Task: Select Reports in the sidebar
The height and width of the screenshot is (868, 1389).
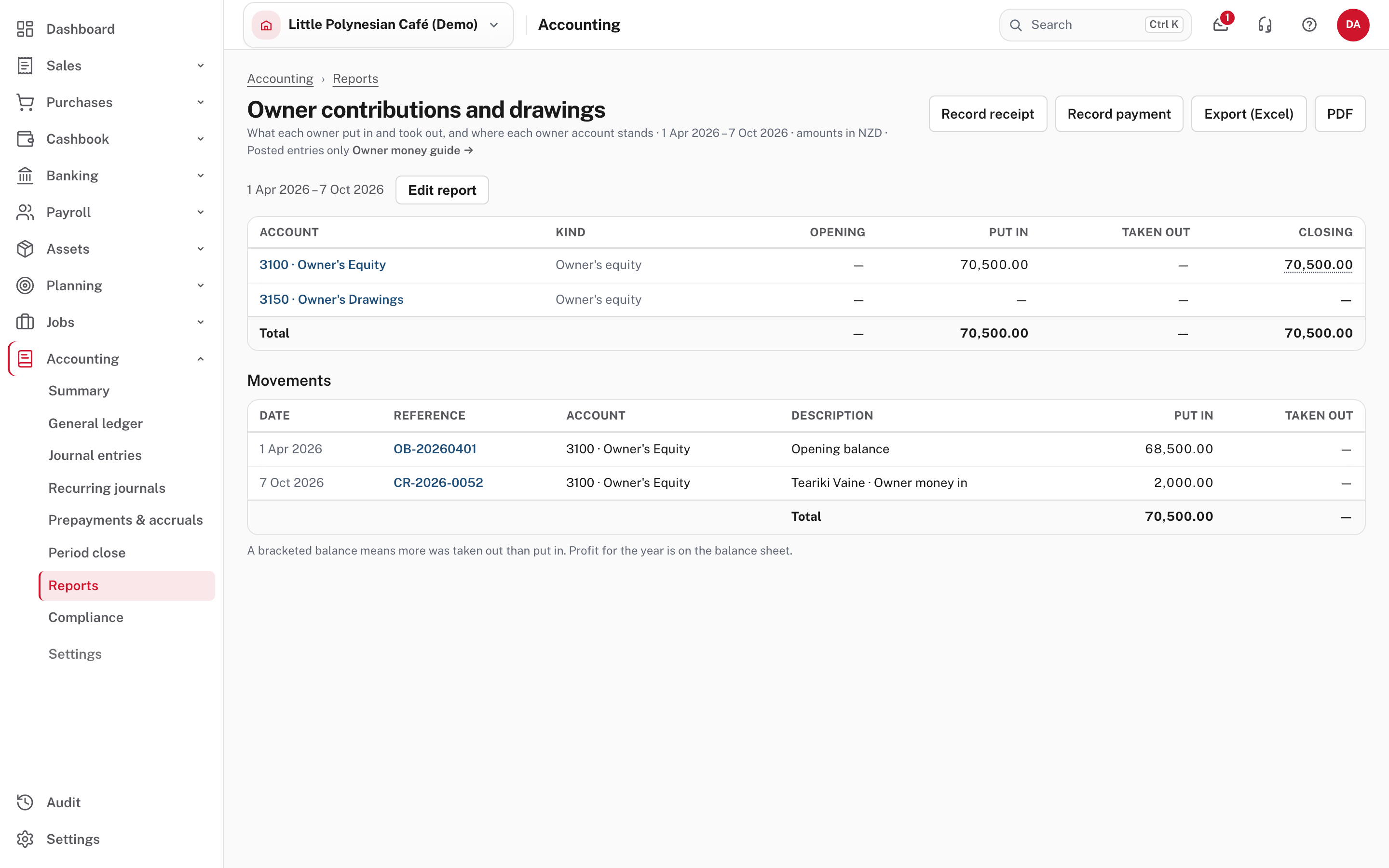Action: [126, 585]
